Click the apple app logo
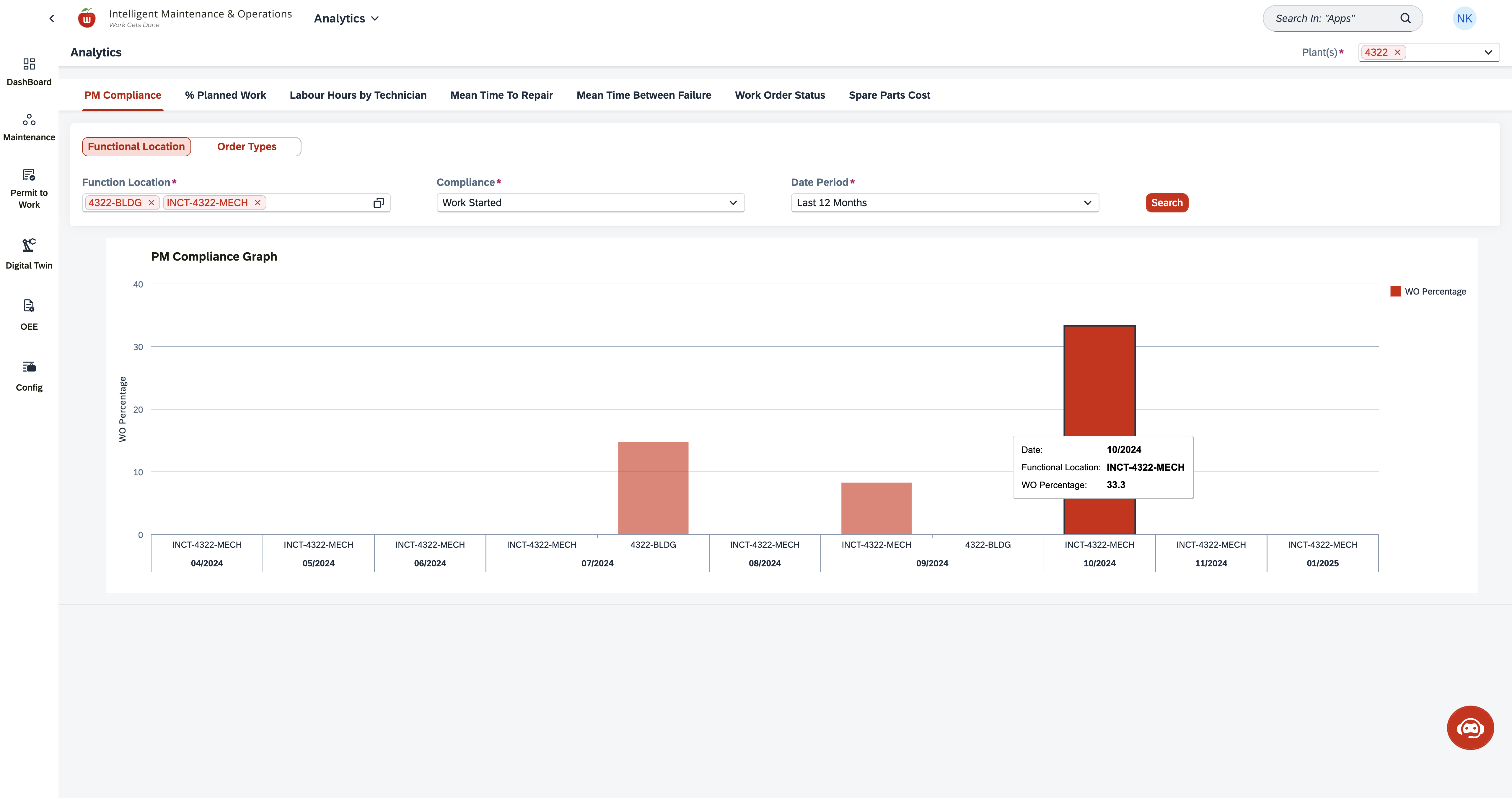Screen dimensions: 1512x798 tap(87, 18)
